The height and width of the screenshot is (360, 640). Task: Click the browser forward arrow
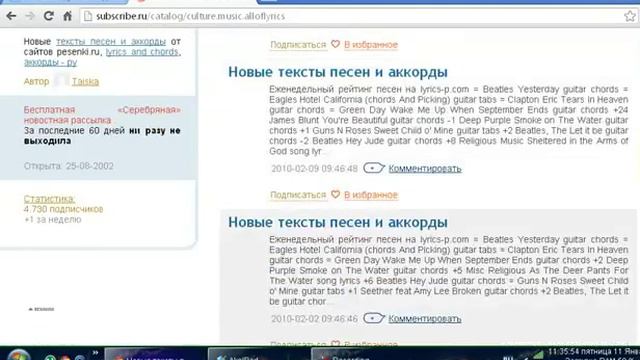tap(30, 16)
